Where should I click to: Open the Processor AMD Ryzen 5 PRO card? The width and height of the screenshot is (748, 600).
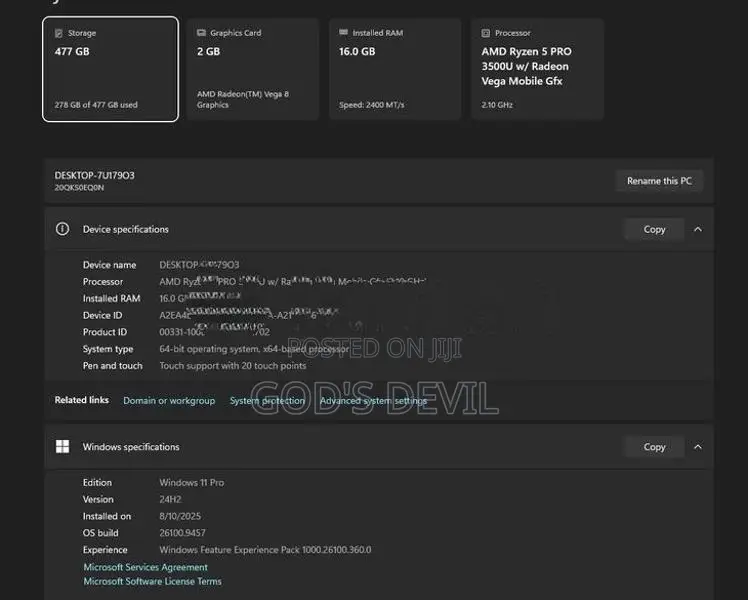point(537,69)
